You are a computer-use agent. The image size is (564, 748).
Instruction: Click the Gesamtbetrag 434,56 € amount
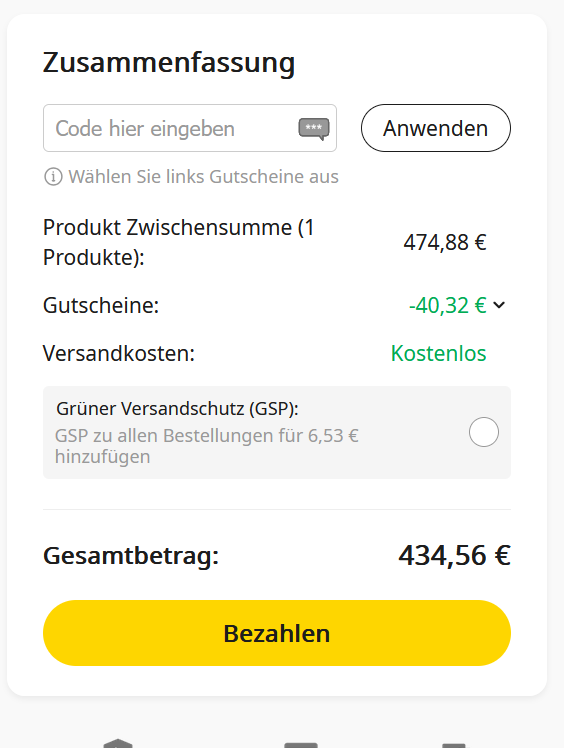[455, 555]
